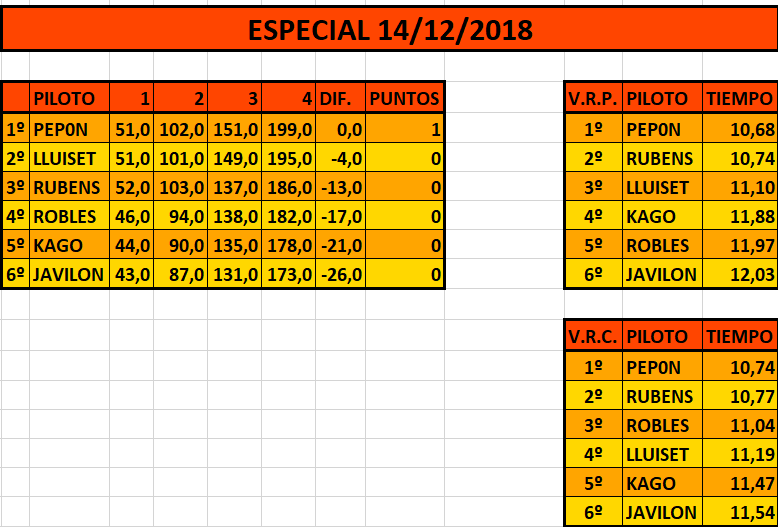The height and width of the screenshot is (527, 778).
Task: Select the TIEMPO header in V.R.C. table
Action: coord(740,336)
